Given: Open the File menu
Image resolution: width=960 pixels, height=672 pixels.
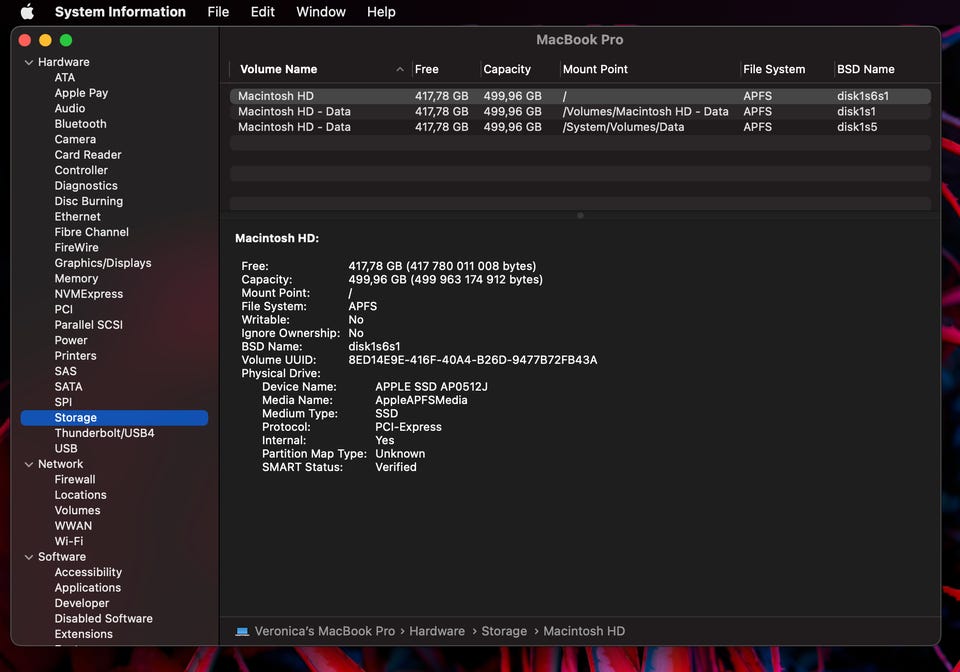Looking at the screenshot, I should pos(218,12).
